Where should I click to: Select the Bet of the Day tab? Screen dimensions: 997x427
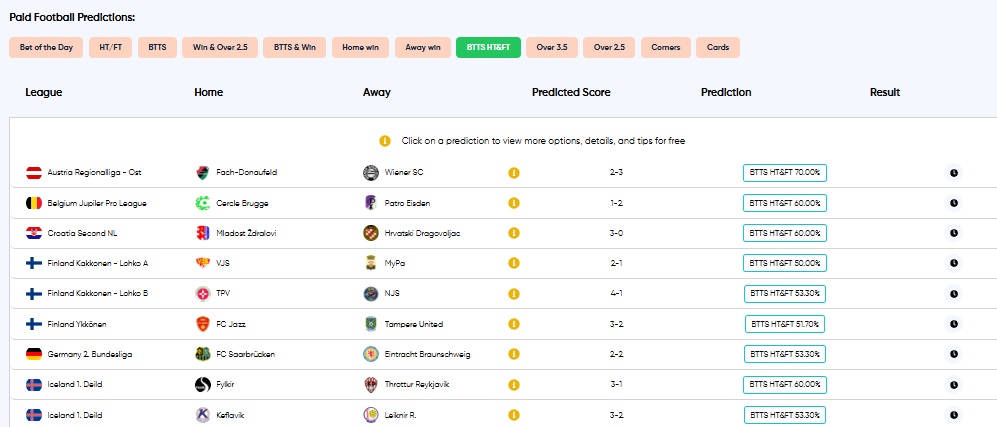pyautogui.click(x=46, y=48)
